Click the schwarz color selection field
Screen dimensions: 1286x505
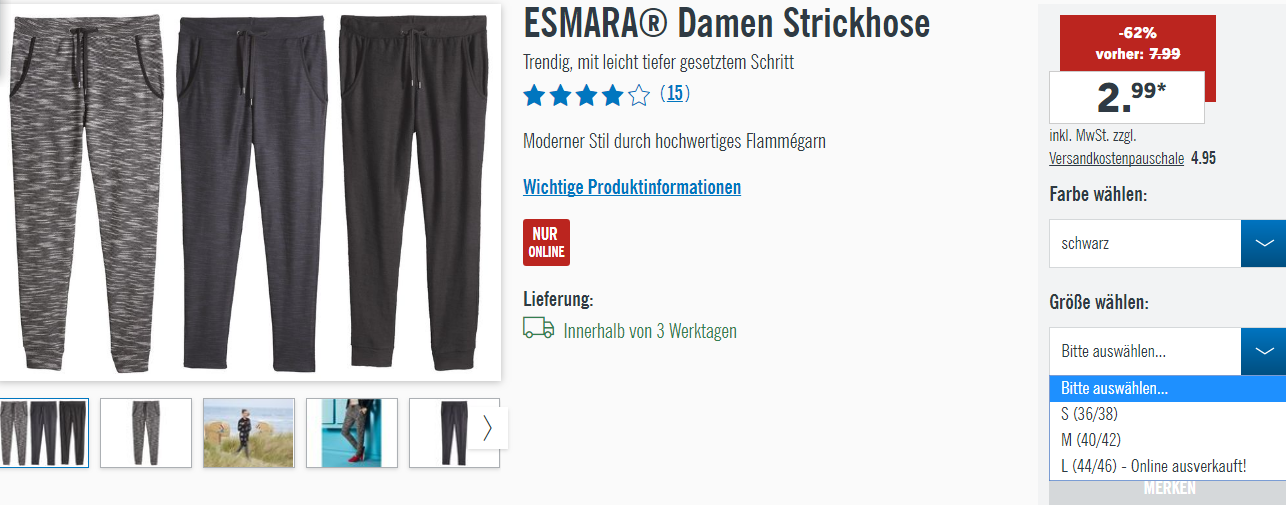click(1145, 243)
